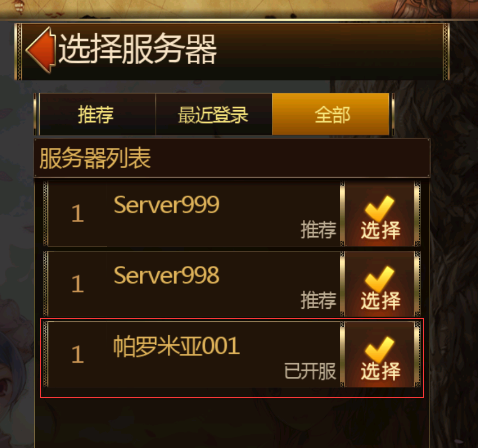The height and width of the screenshot is (448, 478).
Task: Open the 最近登录 tab
Action: point(214,114)
